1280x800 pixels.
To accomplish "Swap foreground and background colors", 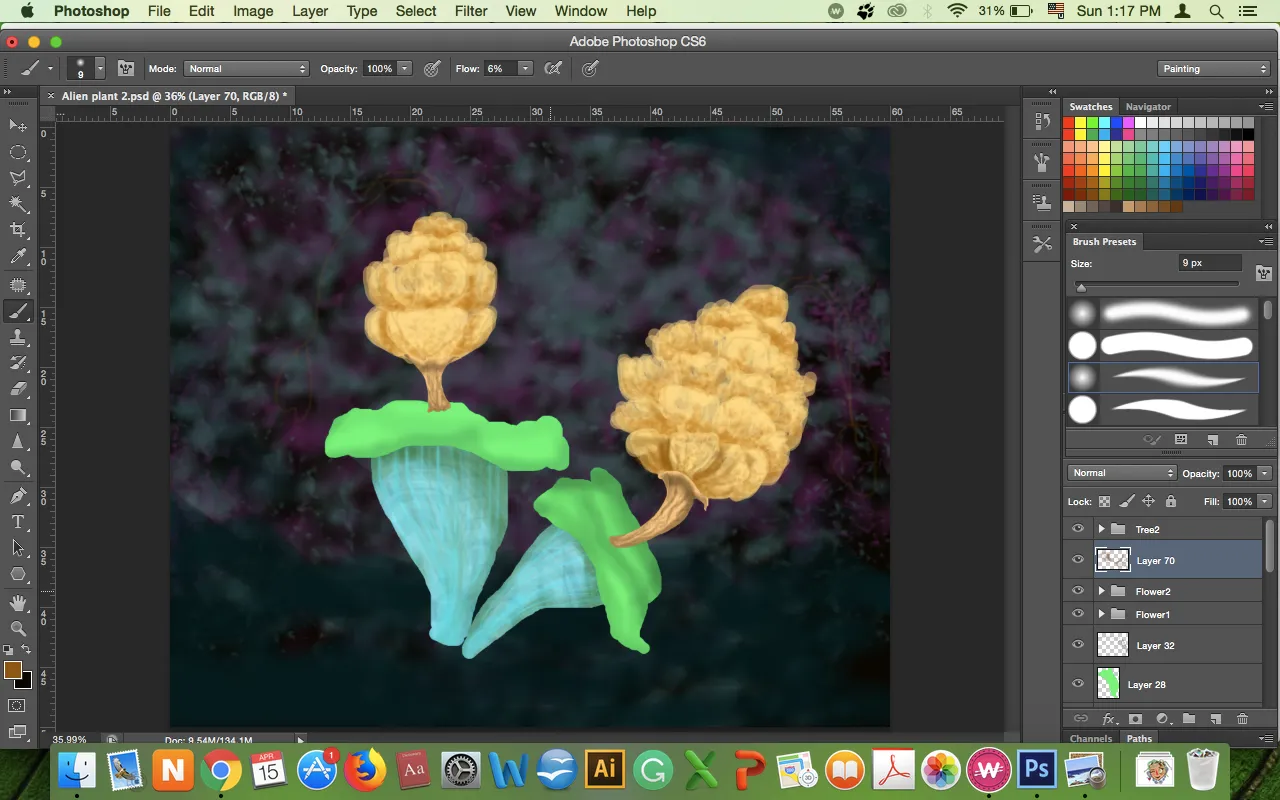I will (x=27, y=651).
